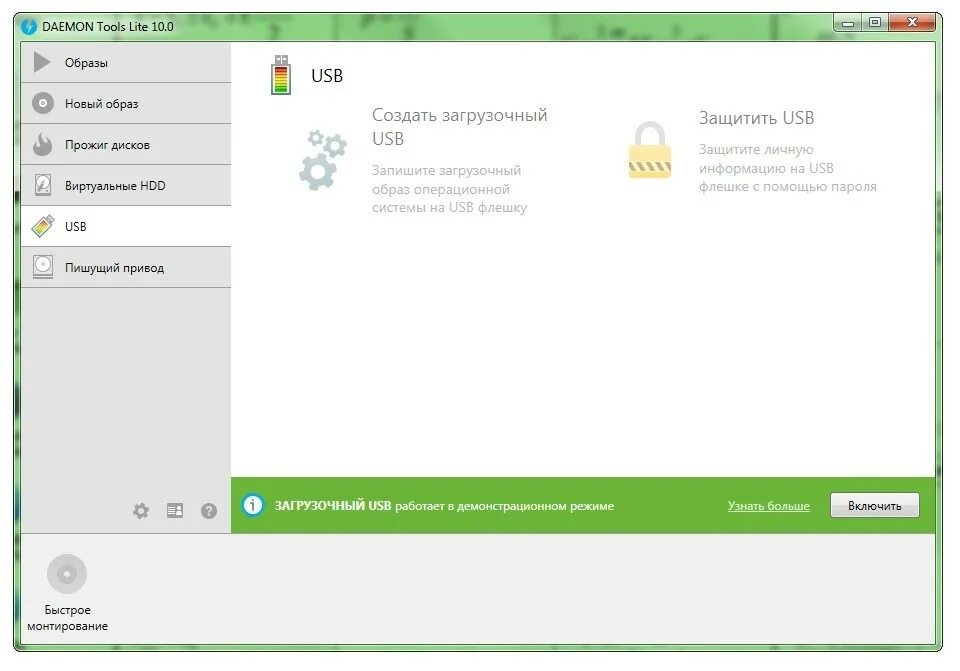Click the DAEMON Tools Lite 10.0 title
This screenshot has width=960, height=671.
(x=108, y=27)
